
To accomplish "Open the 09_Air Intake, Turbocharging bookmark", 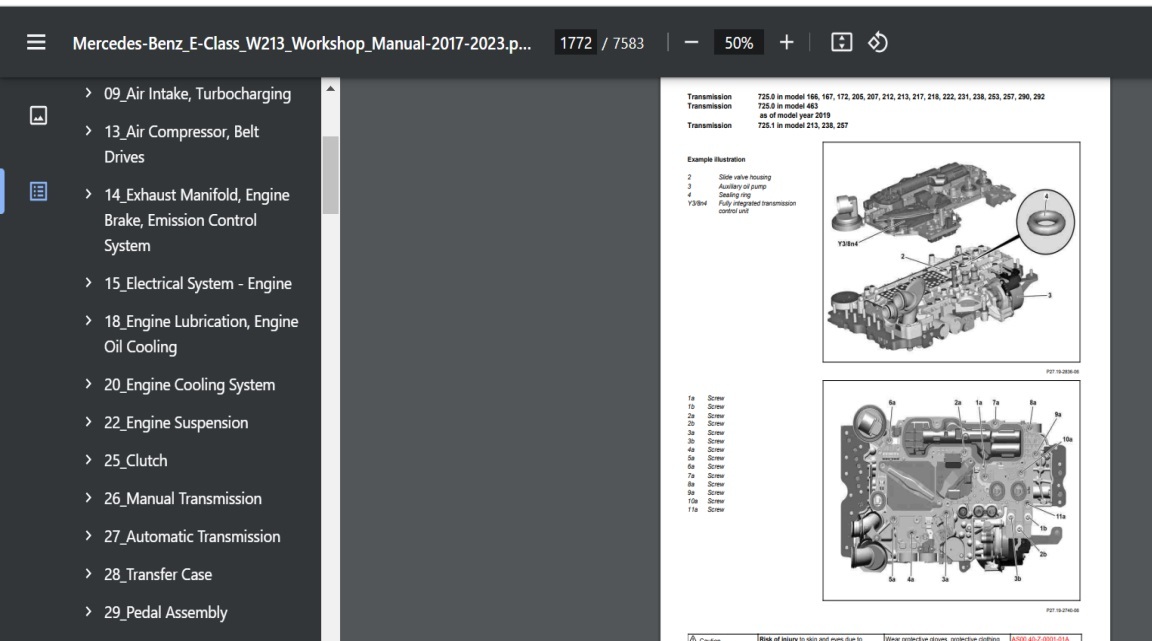I will tap(197, 94).
